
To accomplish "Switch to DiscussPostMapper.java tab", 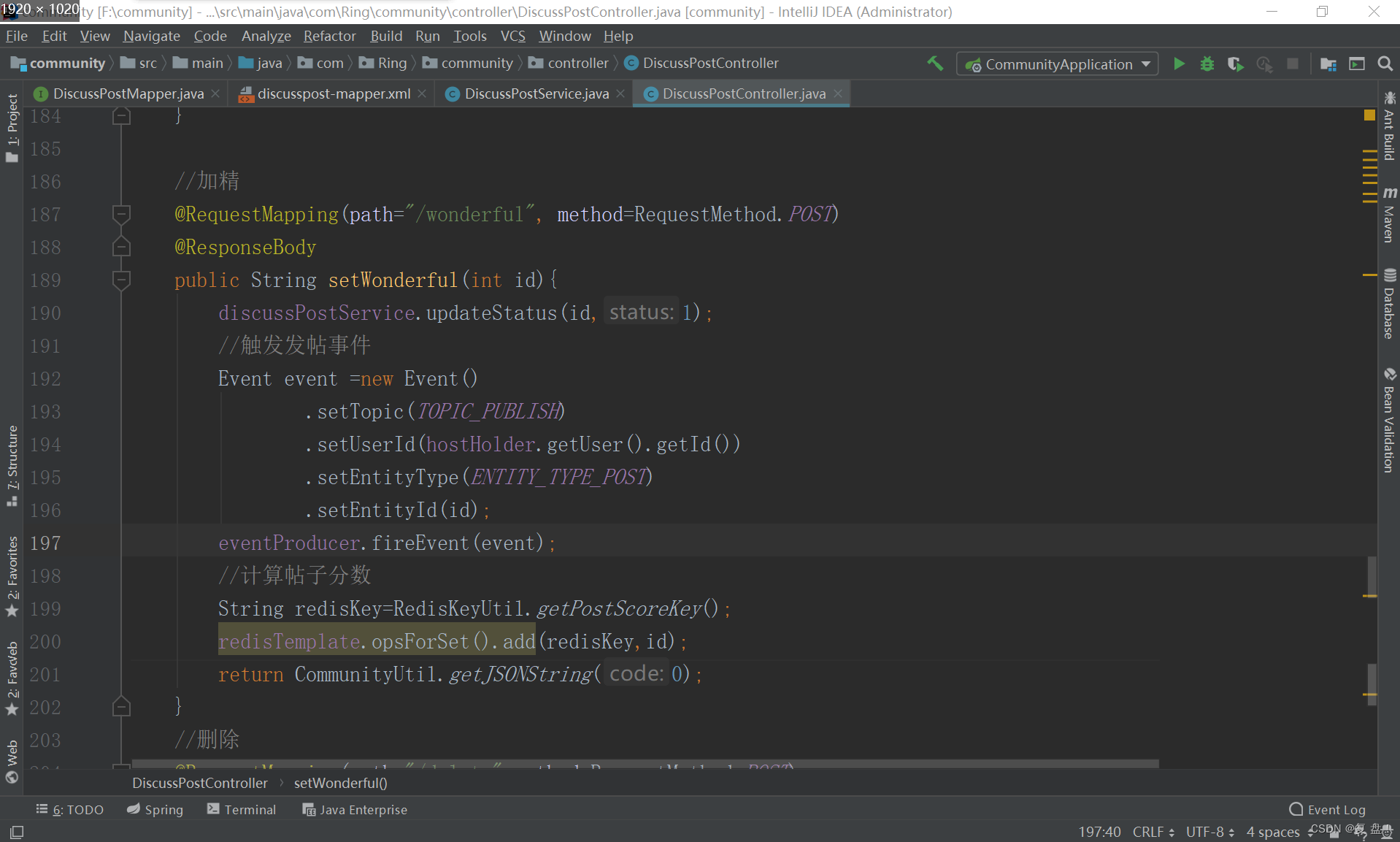I will click(x=128, y=93).
